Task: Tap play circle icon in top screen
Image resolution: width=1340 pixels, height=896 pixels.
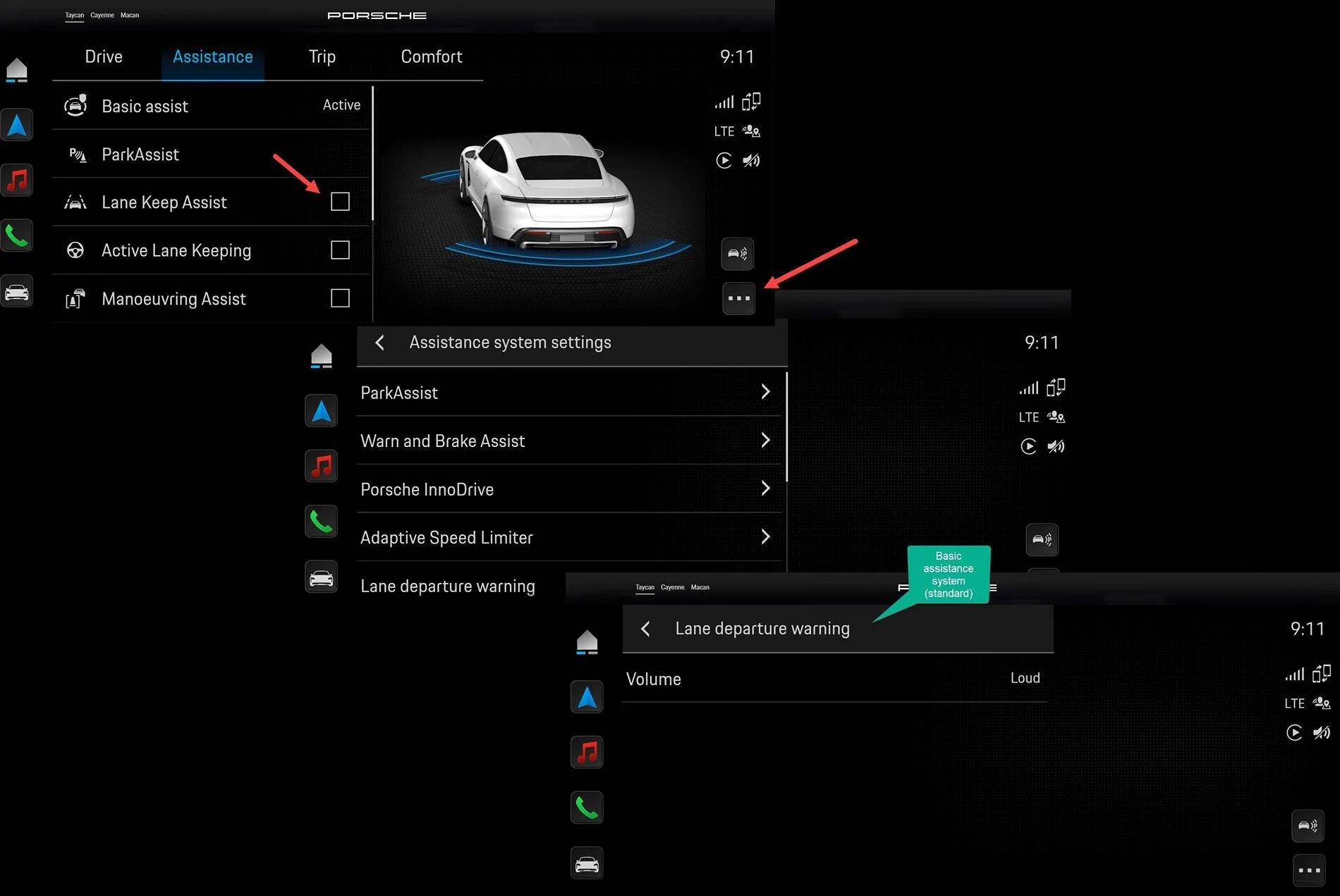Action: 724,161
